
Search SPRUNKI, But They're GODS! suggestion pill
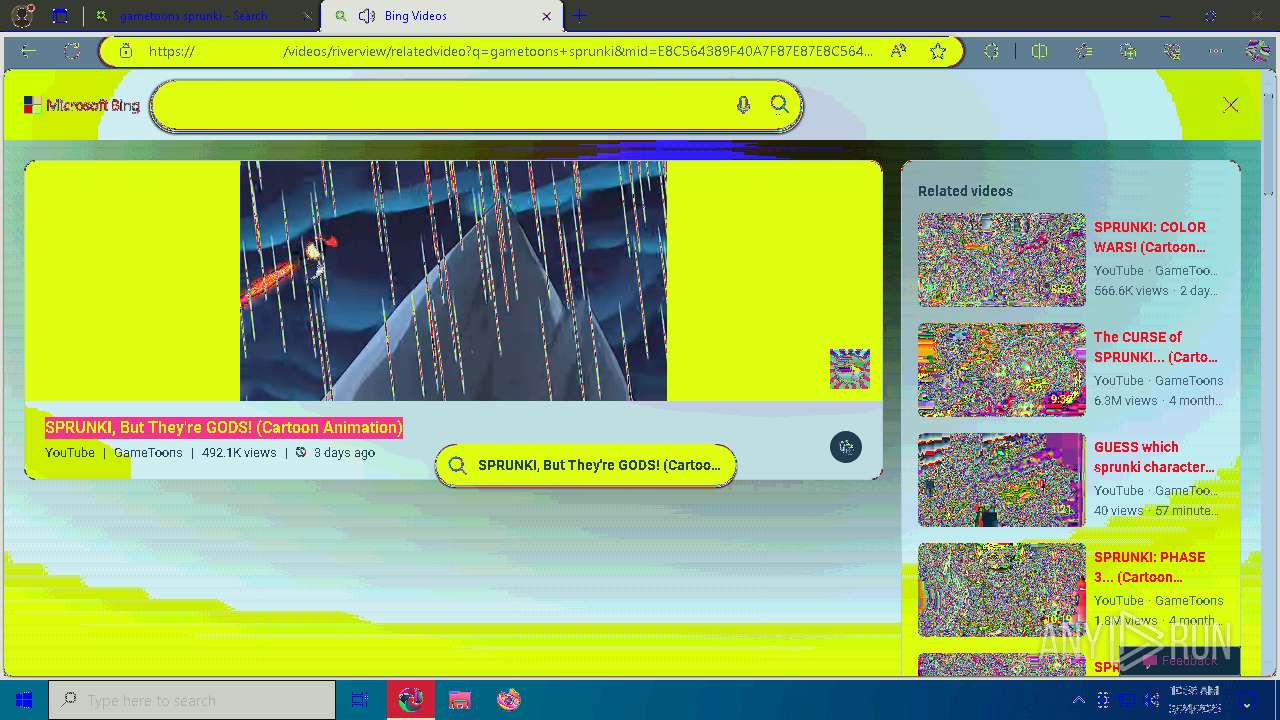[x=586, y=465]
